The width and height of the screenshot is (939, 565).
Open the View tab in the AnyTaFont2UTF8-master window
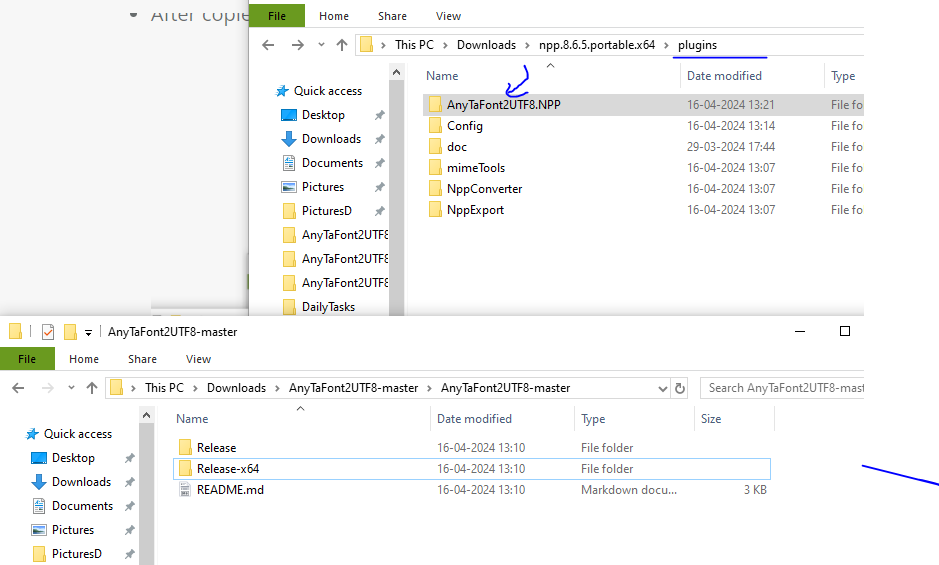(198, 359)
